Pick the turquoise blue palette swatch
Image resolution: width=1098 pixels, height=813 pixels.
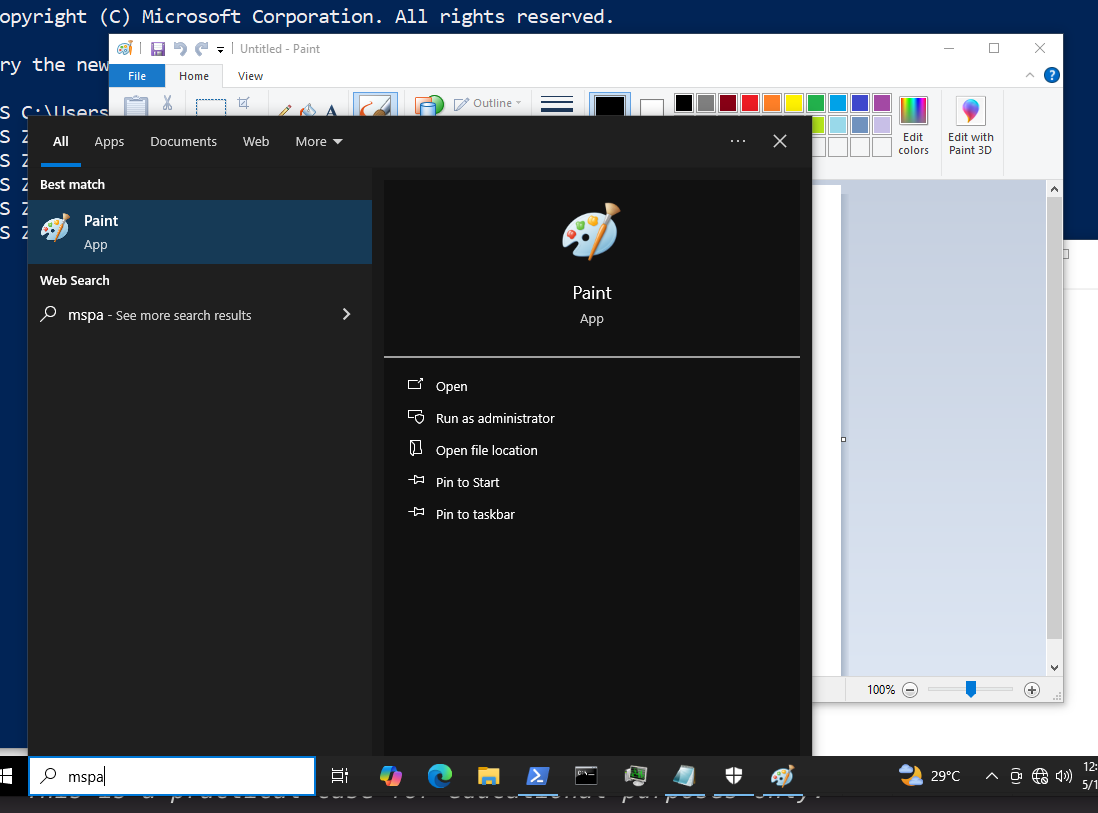[838, 103]
